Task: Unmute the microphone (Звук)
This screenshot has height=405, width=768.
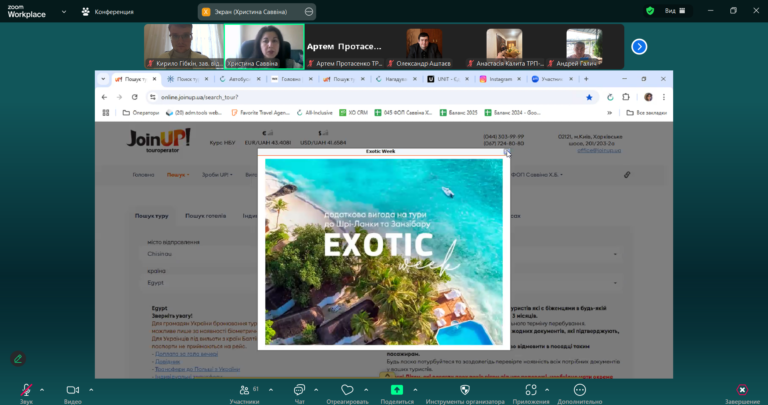Action: click(26, 390)
